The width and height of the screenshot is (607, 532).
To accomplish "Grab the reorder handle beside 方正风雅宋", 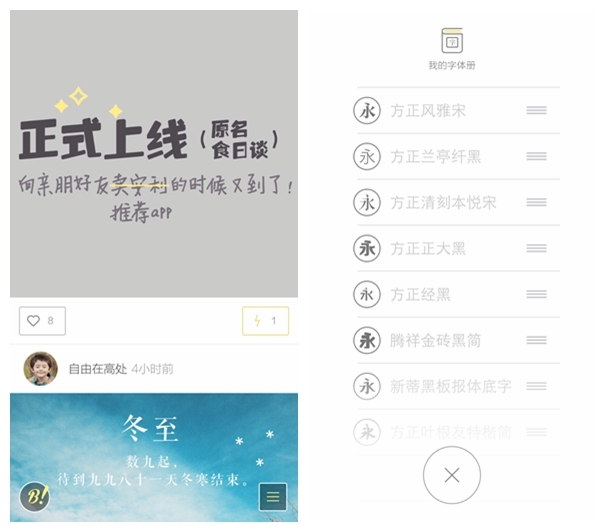I will (x=537, y=111).
